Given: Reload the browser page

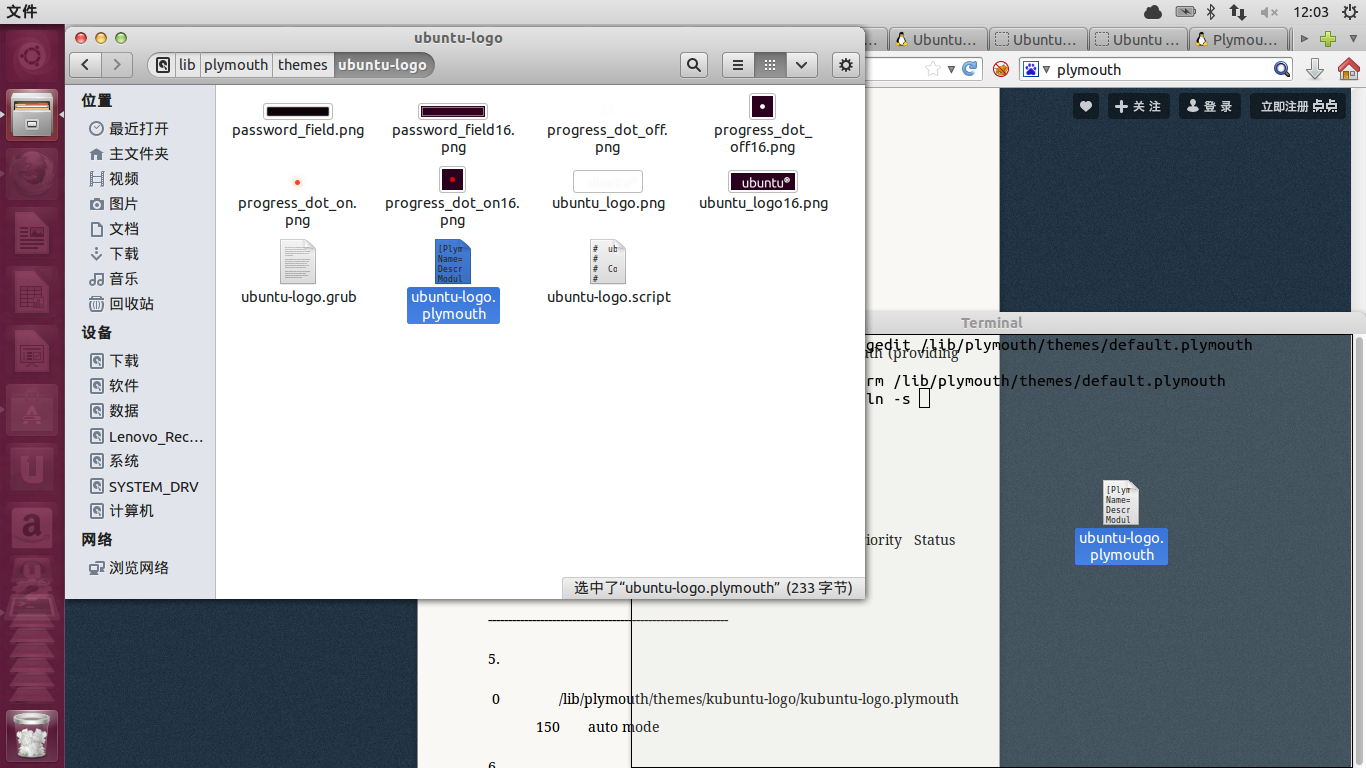Looking at the screenshot, I should (969, 69).
